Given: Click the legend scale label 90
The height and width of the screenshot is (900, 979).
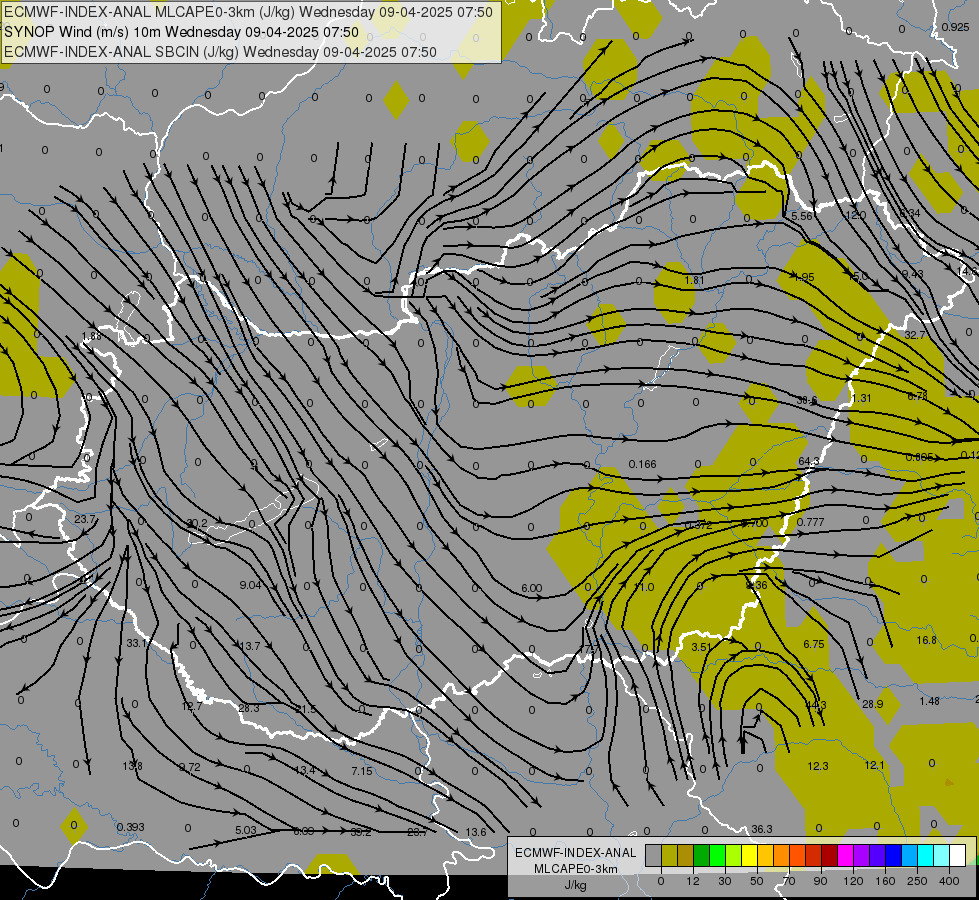Looking at the screenshot, I should pos(820,881).
